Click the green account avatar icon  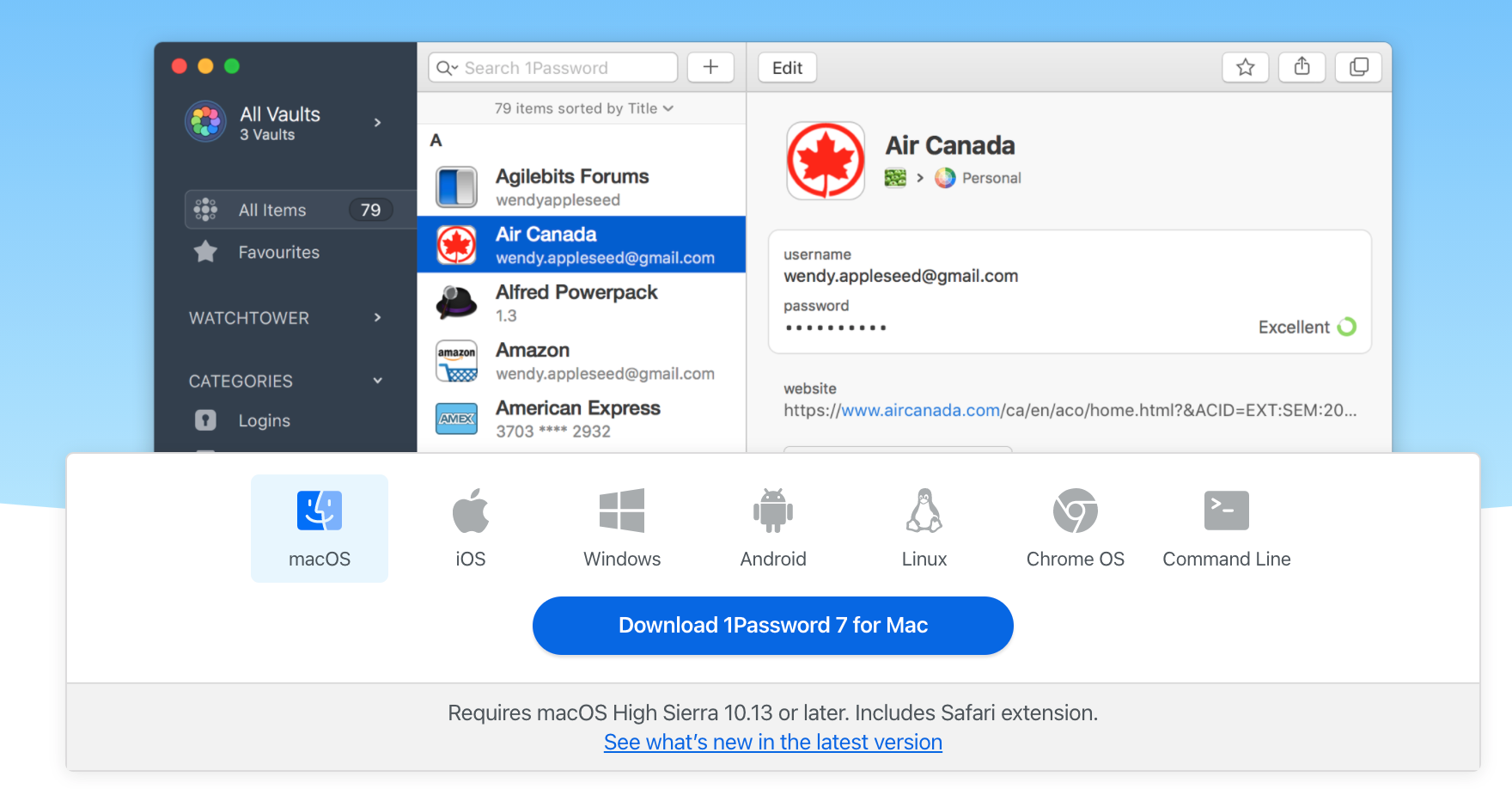[895, 178]
